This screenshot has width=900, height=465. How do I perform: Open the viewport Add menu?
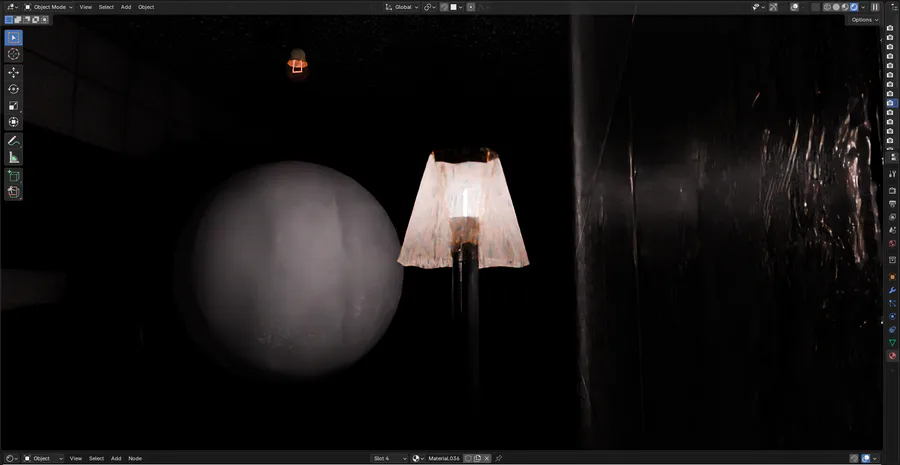point(126,7)
